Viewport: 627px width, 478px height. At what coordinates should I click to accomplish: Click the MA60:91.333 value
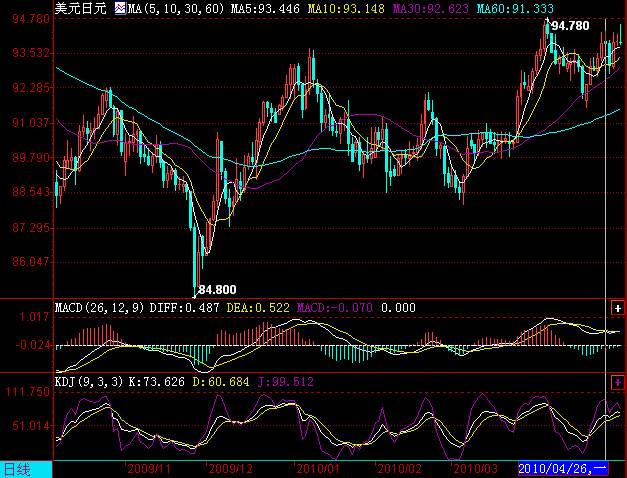pyautogui.click(x=515, y=8)
